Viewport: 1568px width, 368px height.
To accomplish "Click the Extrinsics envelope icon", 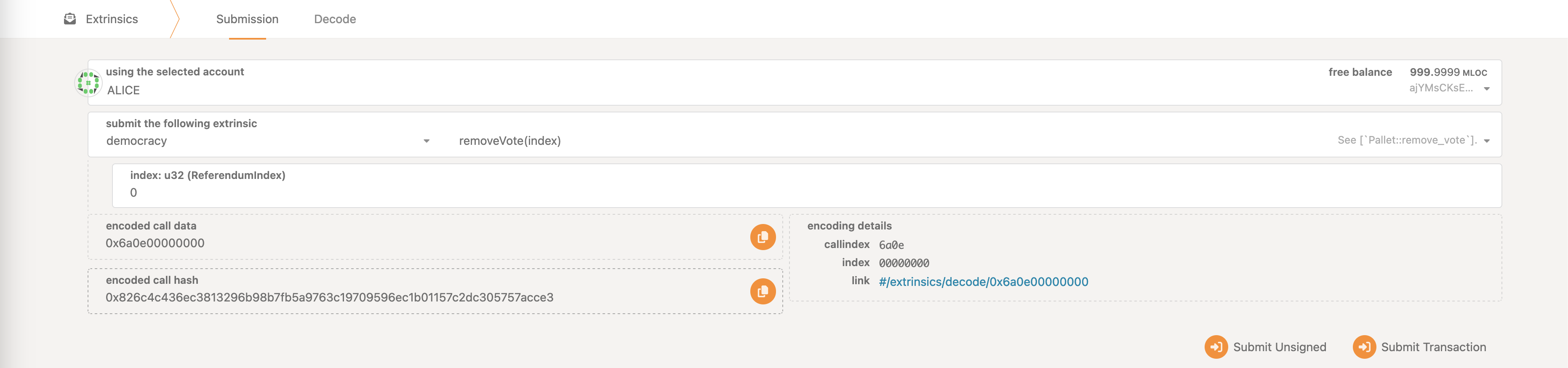I will point(70,19).
